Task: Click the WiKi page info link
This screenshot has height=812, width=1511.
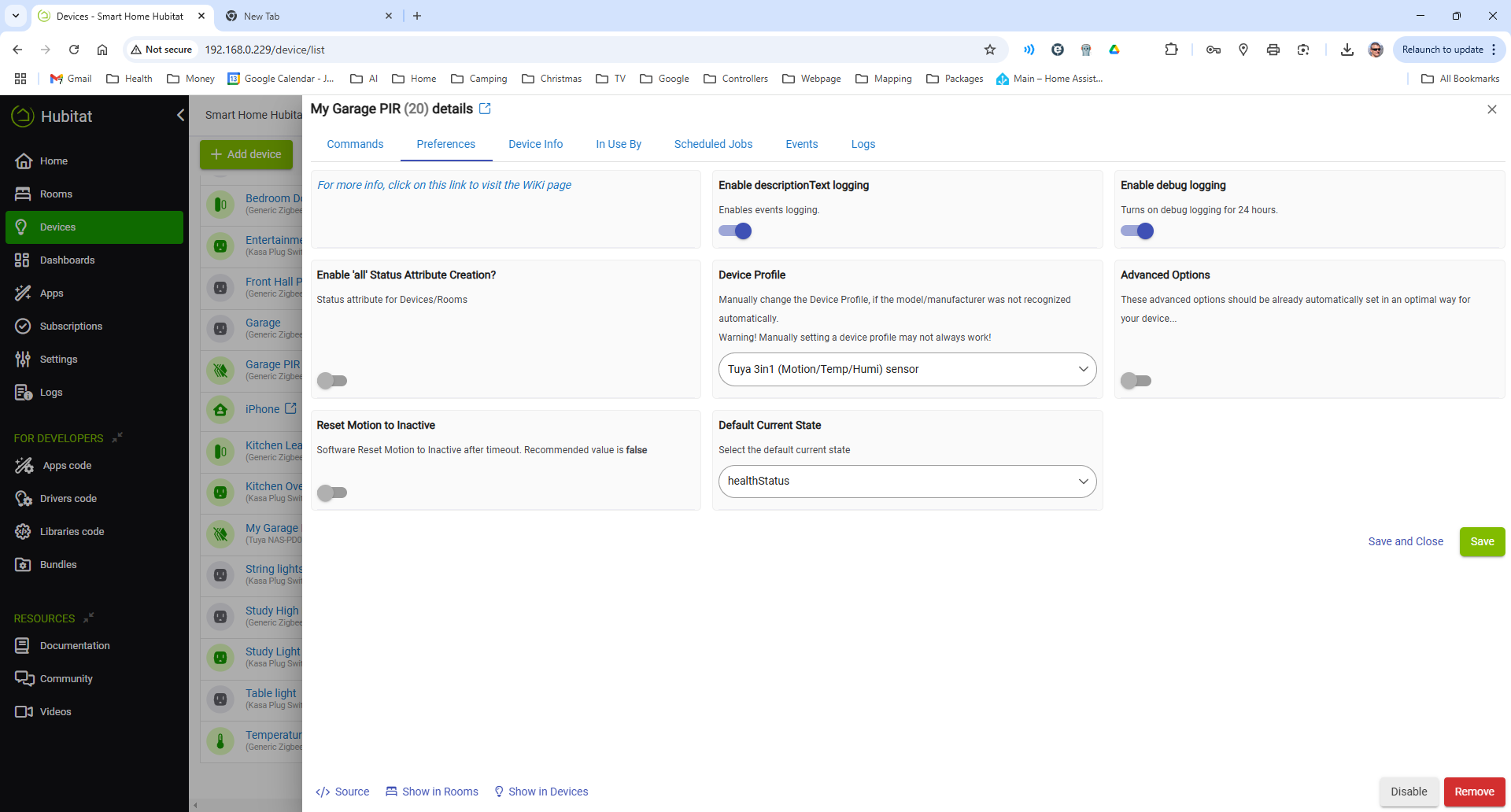Action: tap(445, 185)
